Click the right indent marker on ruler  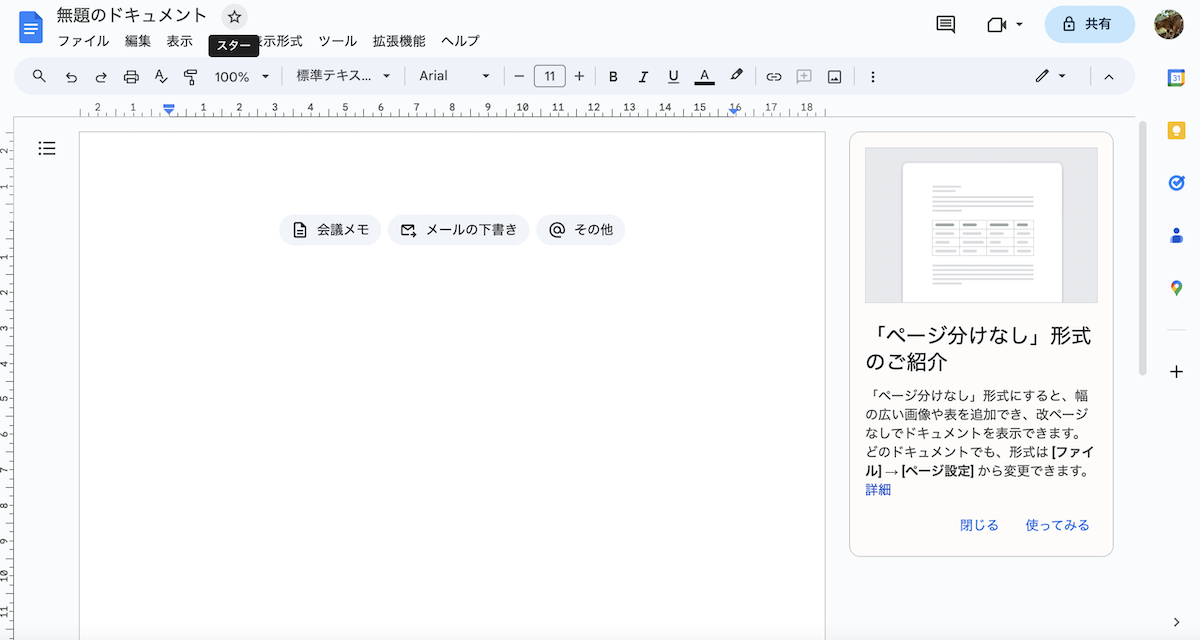734,111
